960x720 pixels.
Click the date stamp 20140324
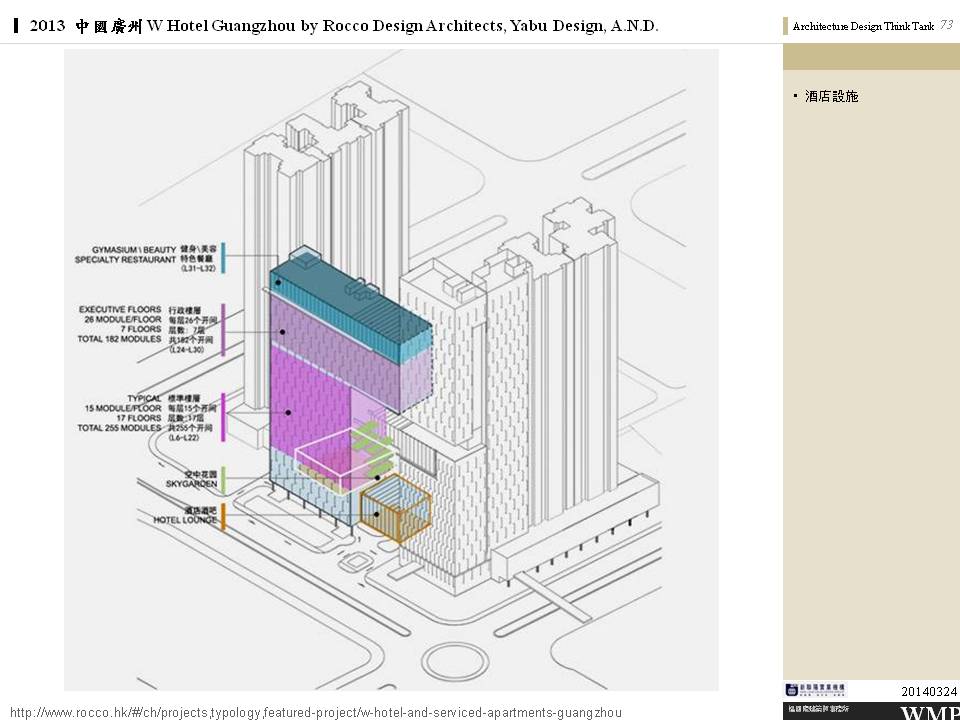coord(929,691)
